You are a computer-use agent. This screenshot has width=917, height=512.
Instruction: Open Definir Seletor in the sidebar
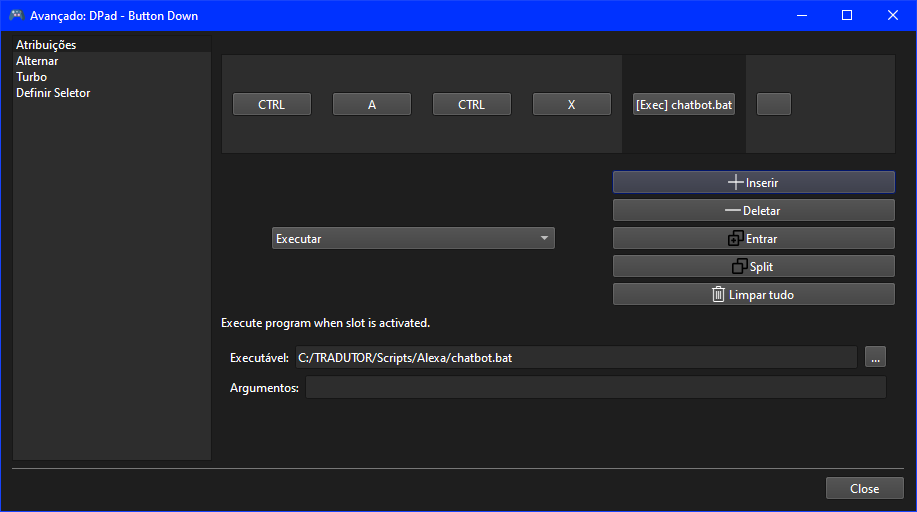tap(53, 93)
